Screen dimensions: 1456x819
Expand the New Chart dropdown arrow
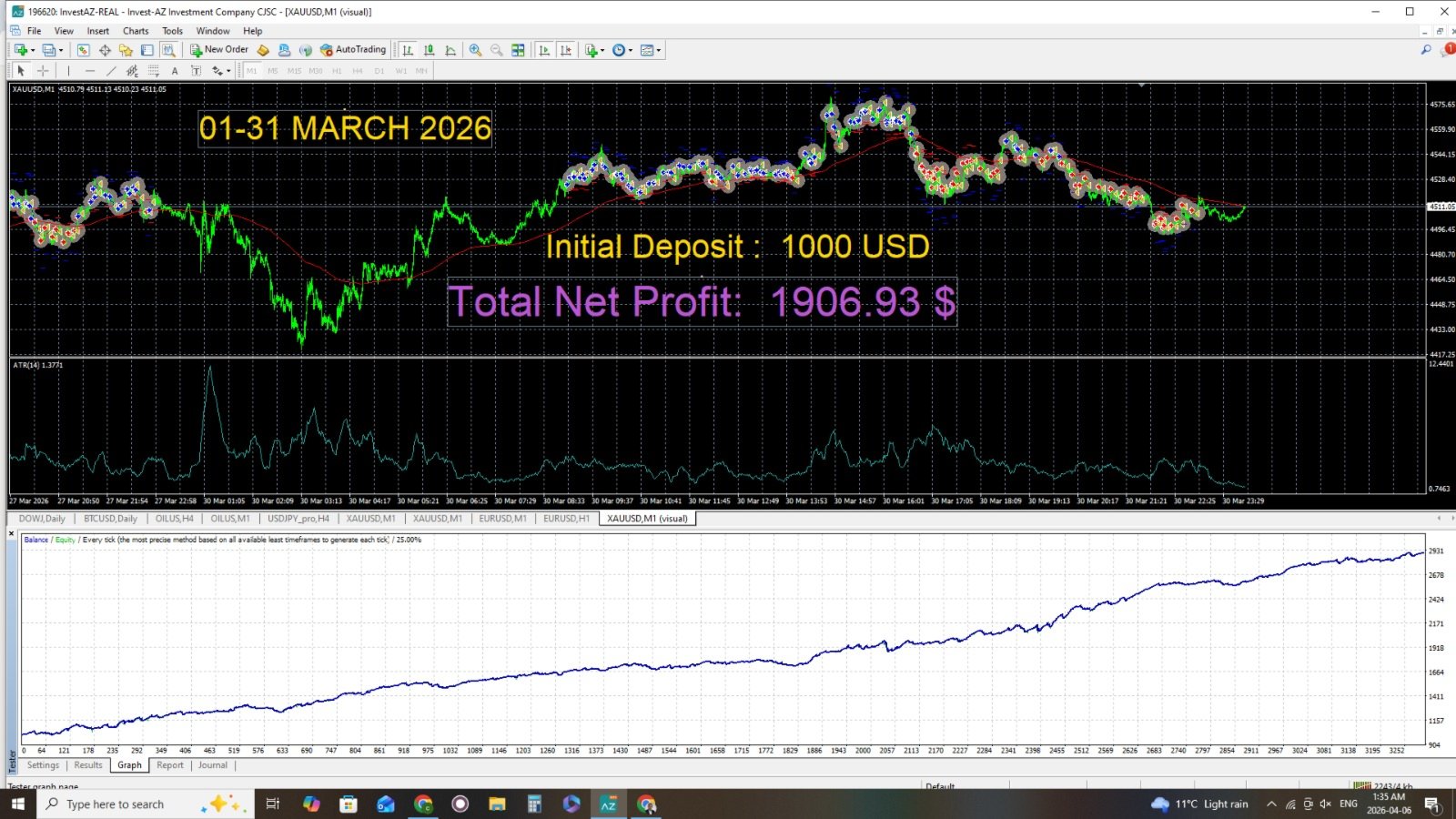(x=33, y=50)
